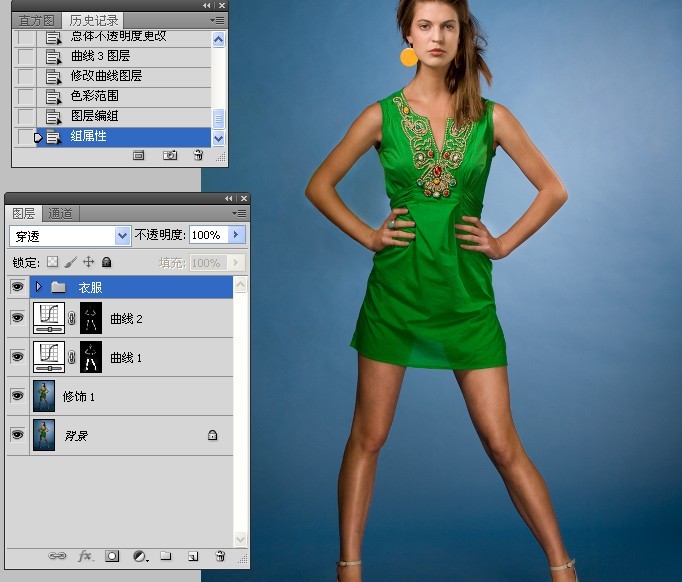Toggle lock image pixels brush icon
Image resolution: width=682 pixels, height=582 pixels.
[x=70, y=262]
